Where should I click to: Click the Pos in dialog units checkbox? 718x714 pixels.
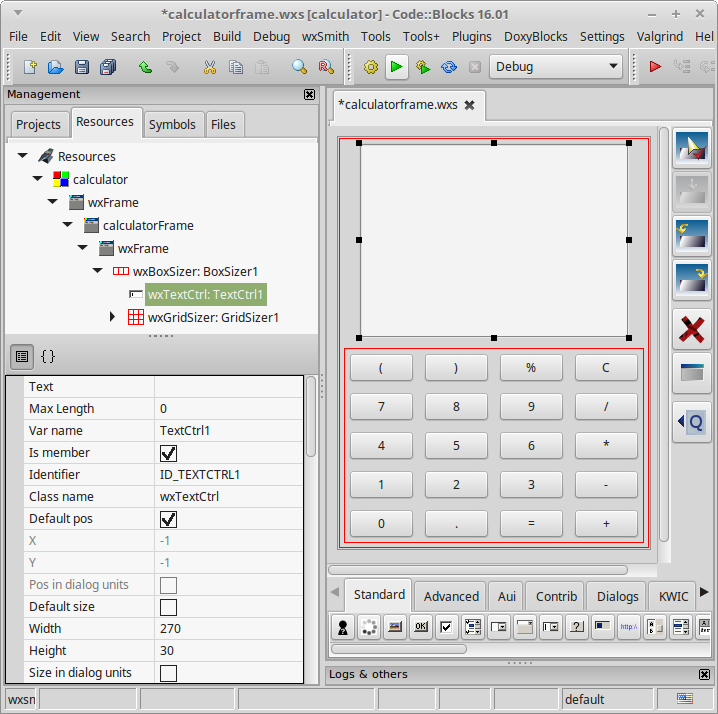click(169, 585)
